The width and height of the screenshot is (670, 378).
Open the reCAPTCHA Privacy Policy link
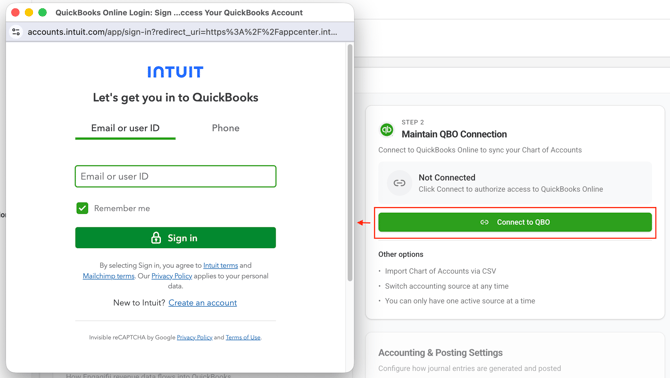pos(194,337)
